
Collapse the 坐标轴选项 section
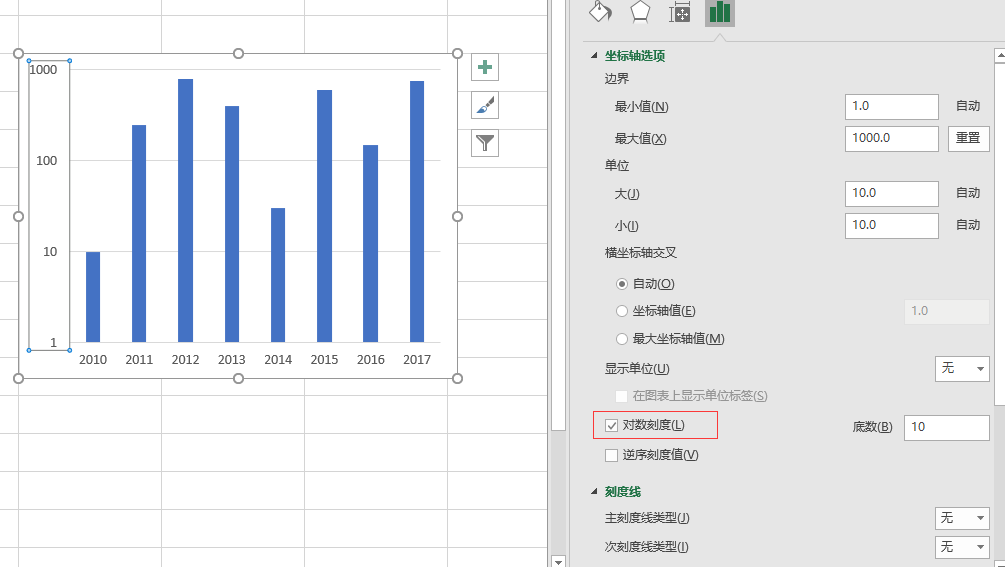pyautogui.click(x=594, y=56)
